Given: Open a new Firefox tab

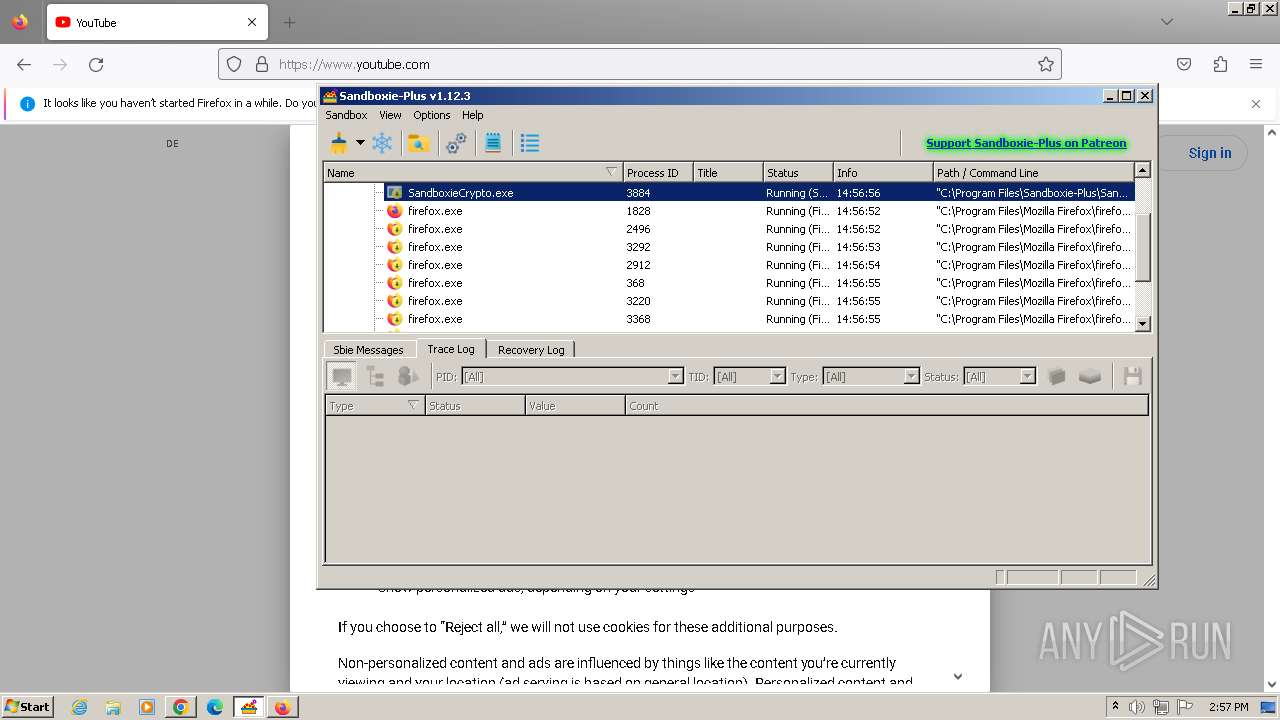Looking at the screenshot, I should [289, 22].
